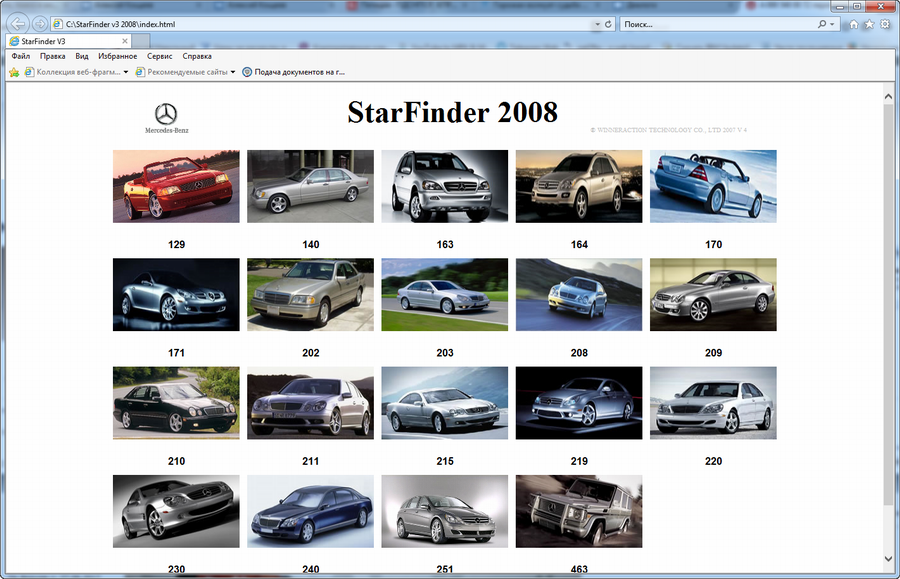The image size is (900, 579).
Task: Open the Tools gear icon
Action: (x=885, y=24)
